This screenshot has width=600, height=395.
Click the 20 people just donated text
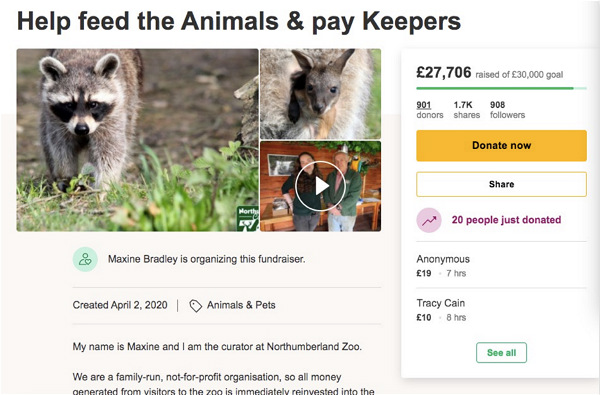(x=506, y=220)
